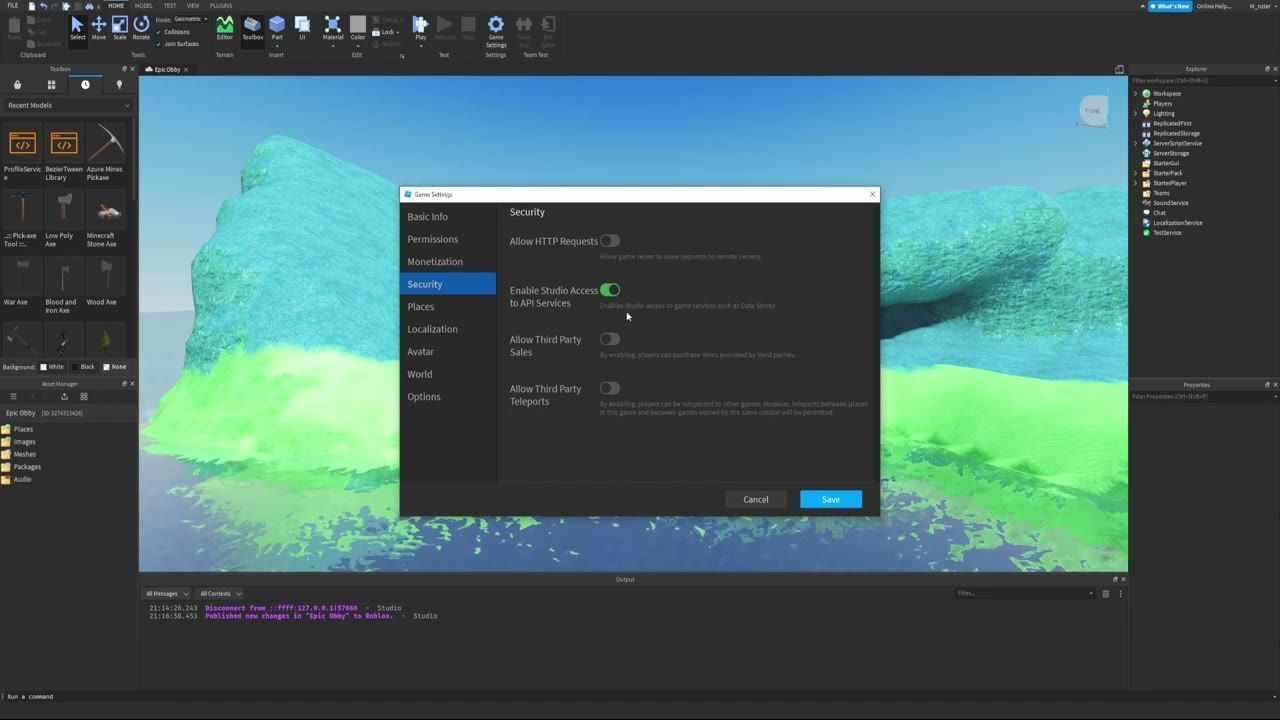Screen dimensions: 1280x720
Task: Expand the Workspace node in Explorer
Action: [x=1136, y=94]
